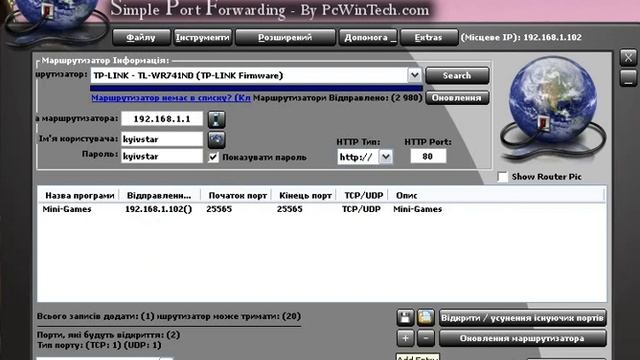Open the Файлу menu
Screen dimensions: 640x360
click(141, 38)
